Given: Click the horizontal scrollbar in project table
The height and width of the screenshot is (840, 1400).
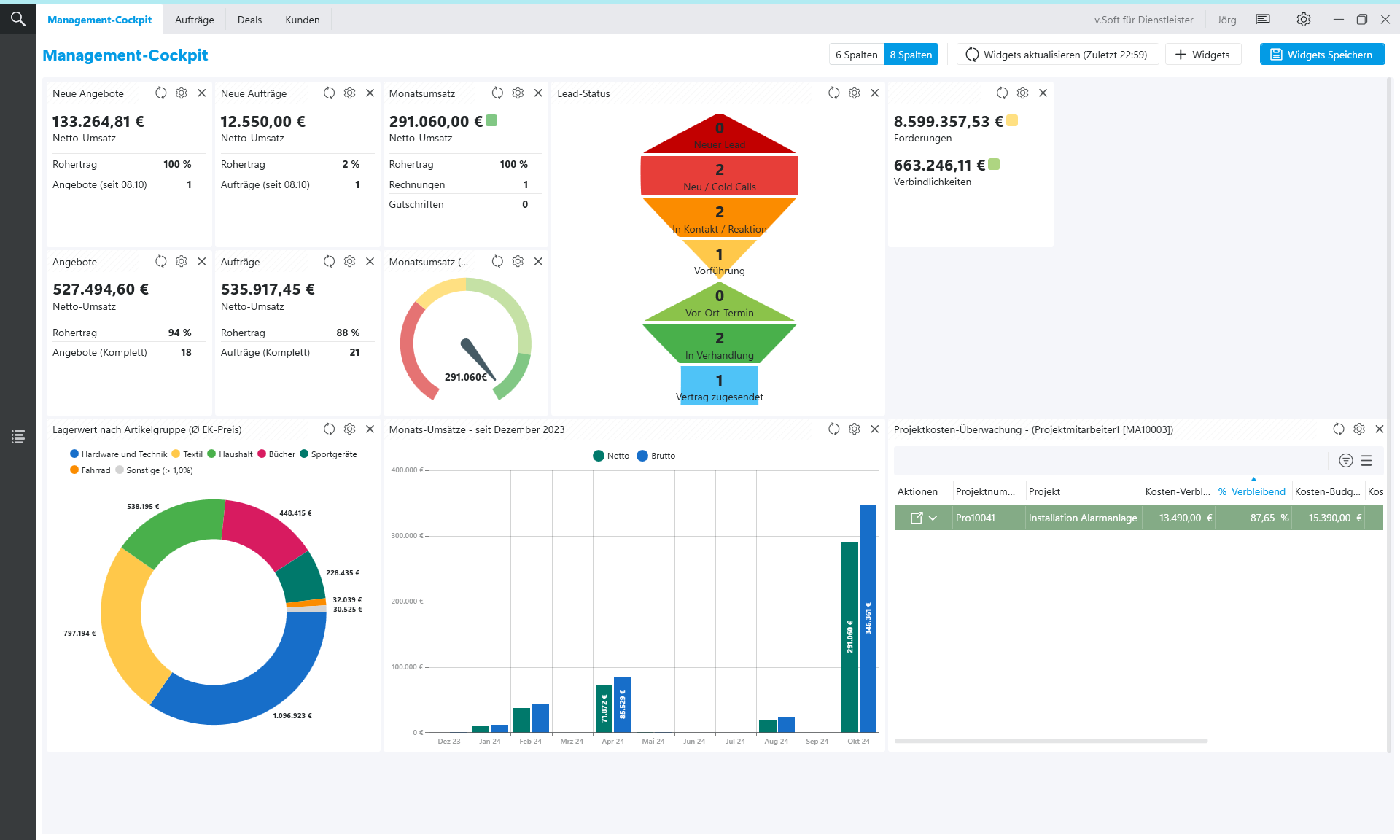Looking at the screenshot, I should coord(1051,741).
